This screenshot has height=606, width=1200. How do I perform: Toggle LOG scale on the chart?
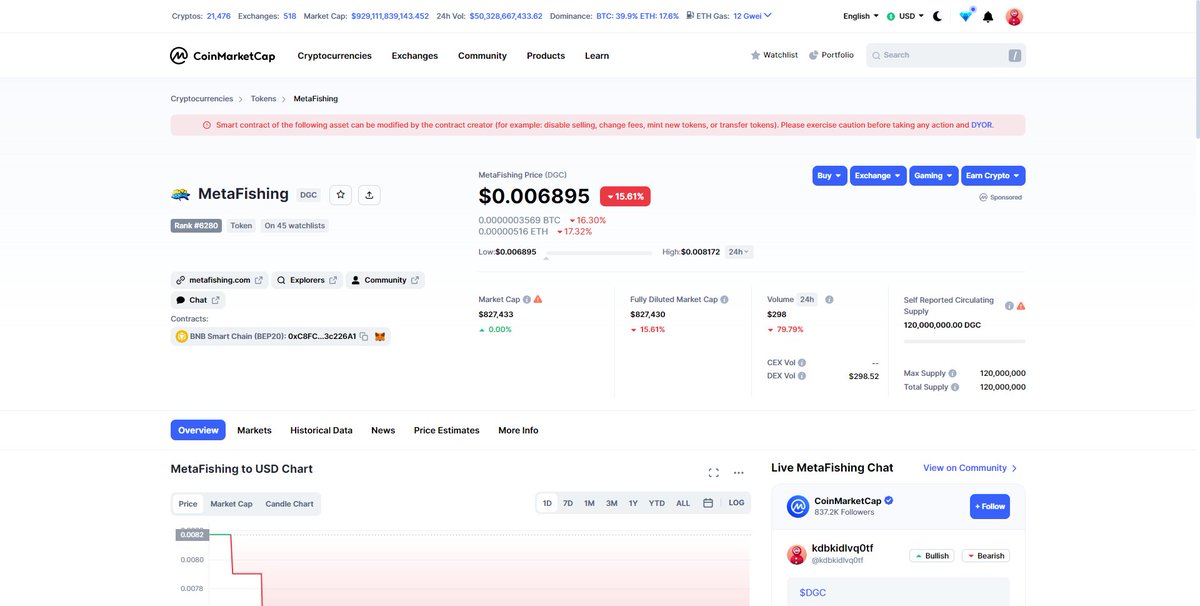[736, 503]
